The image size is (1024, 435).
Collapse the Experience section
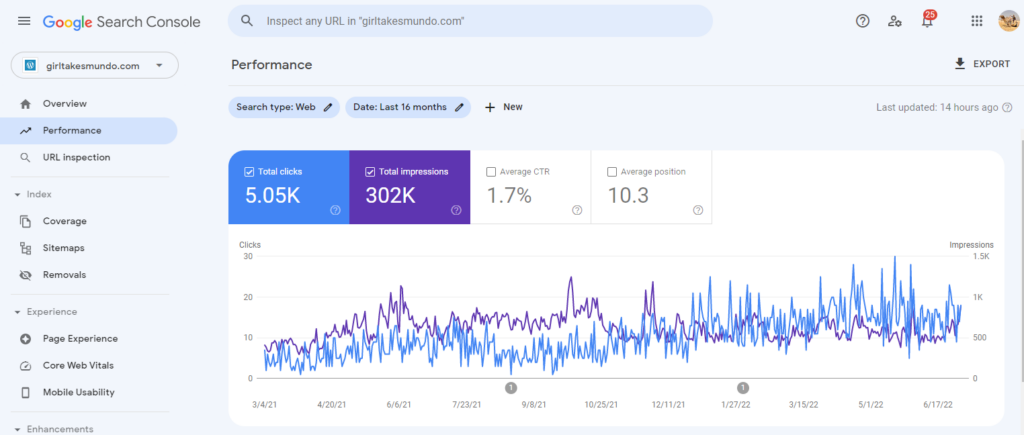(x=17, y=312)
